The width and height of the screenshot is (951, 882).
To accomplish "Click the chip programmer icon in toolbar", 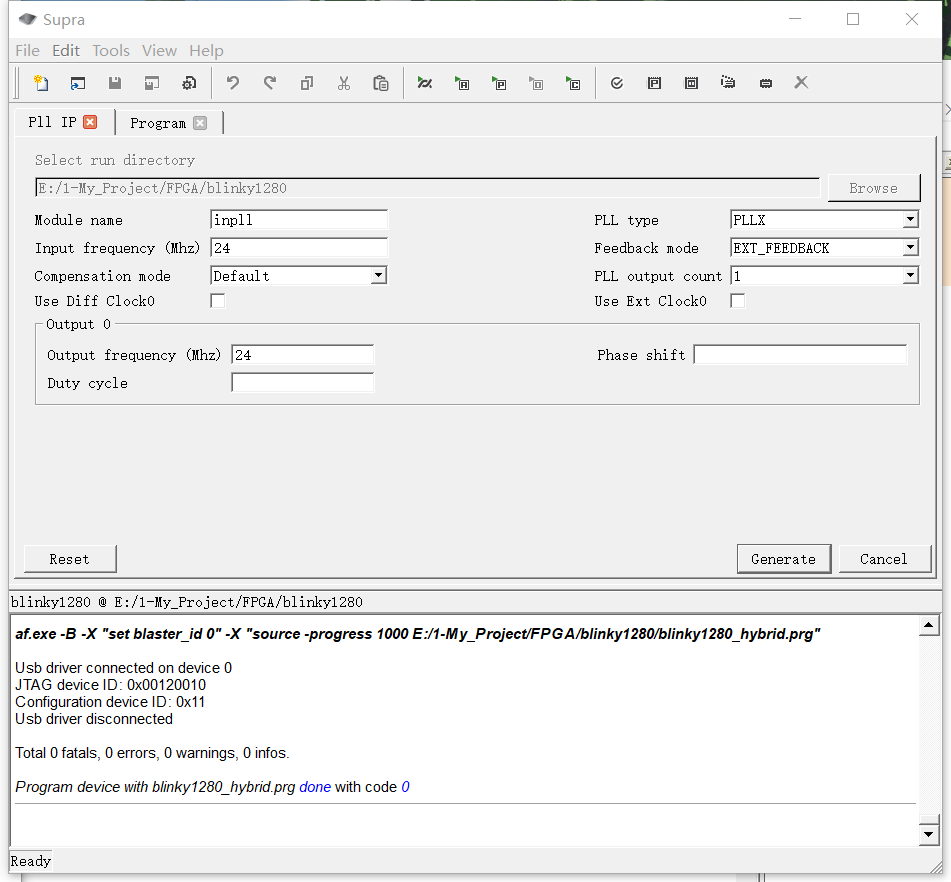I will tap(765, 83).
